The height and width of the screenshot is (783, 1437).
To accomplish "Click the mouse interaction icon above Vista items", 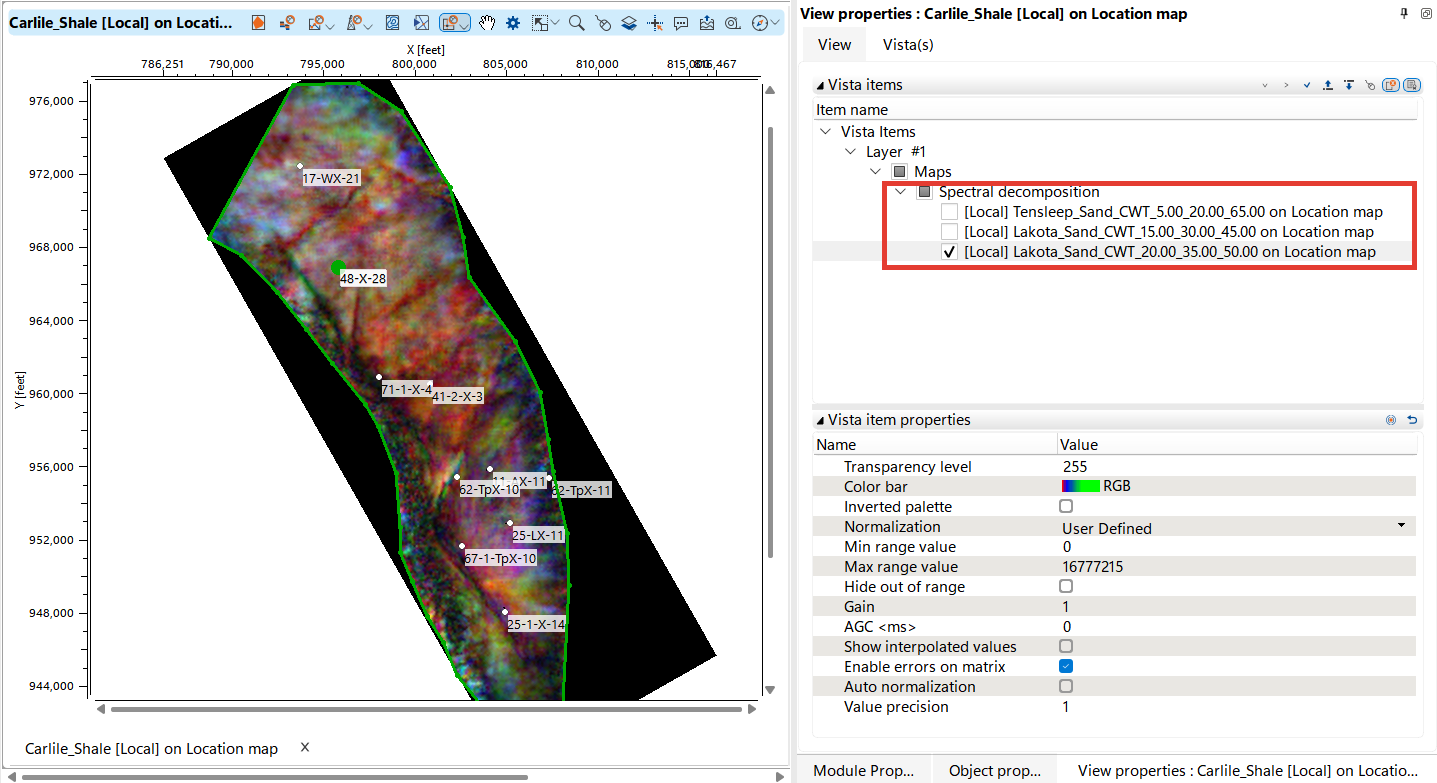I will pos(1370,85).
